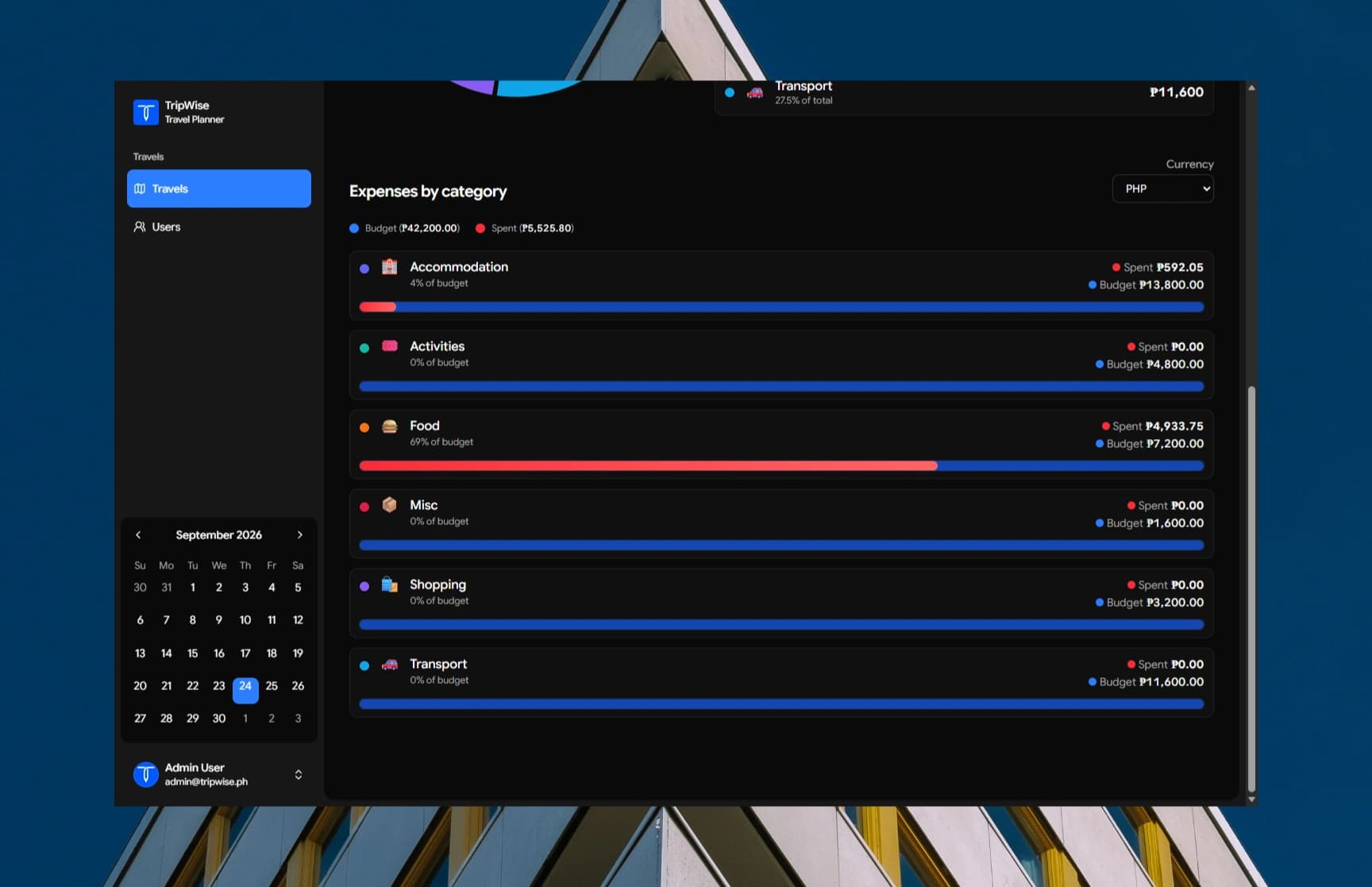This screenshot has width=1372, height=887.
Task: Go to previous month in calendar
Action: pyautogui.click(x=138, y=535)
